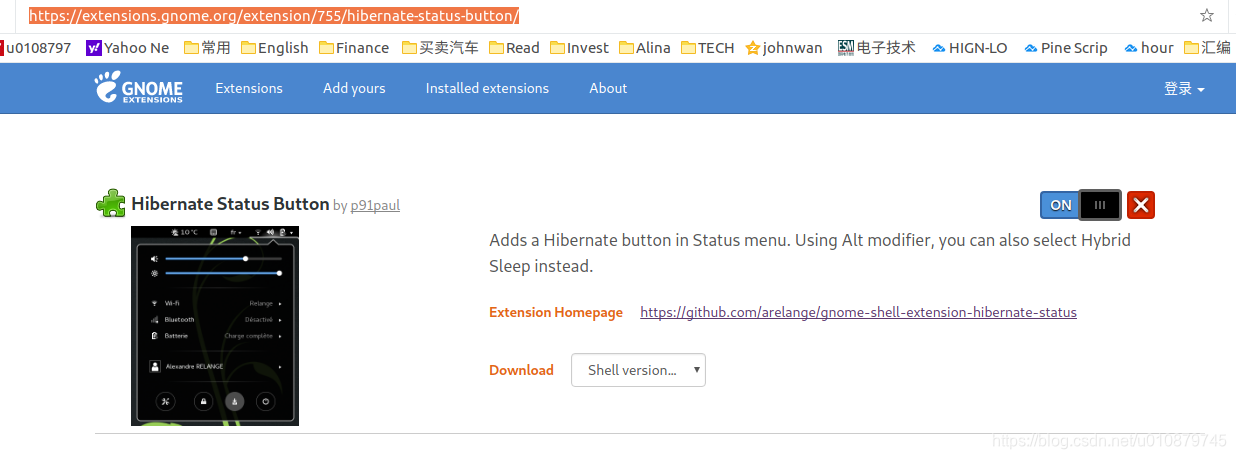Open the Alina bookmarks folder
1236x459 pixels.
(x=645, y=47)
